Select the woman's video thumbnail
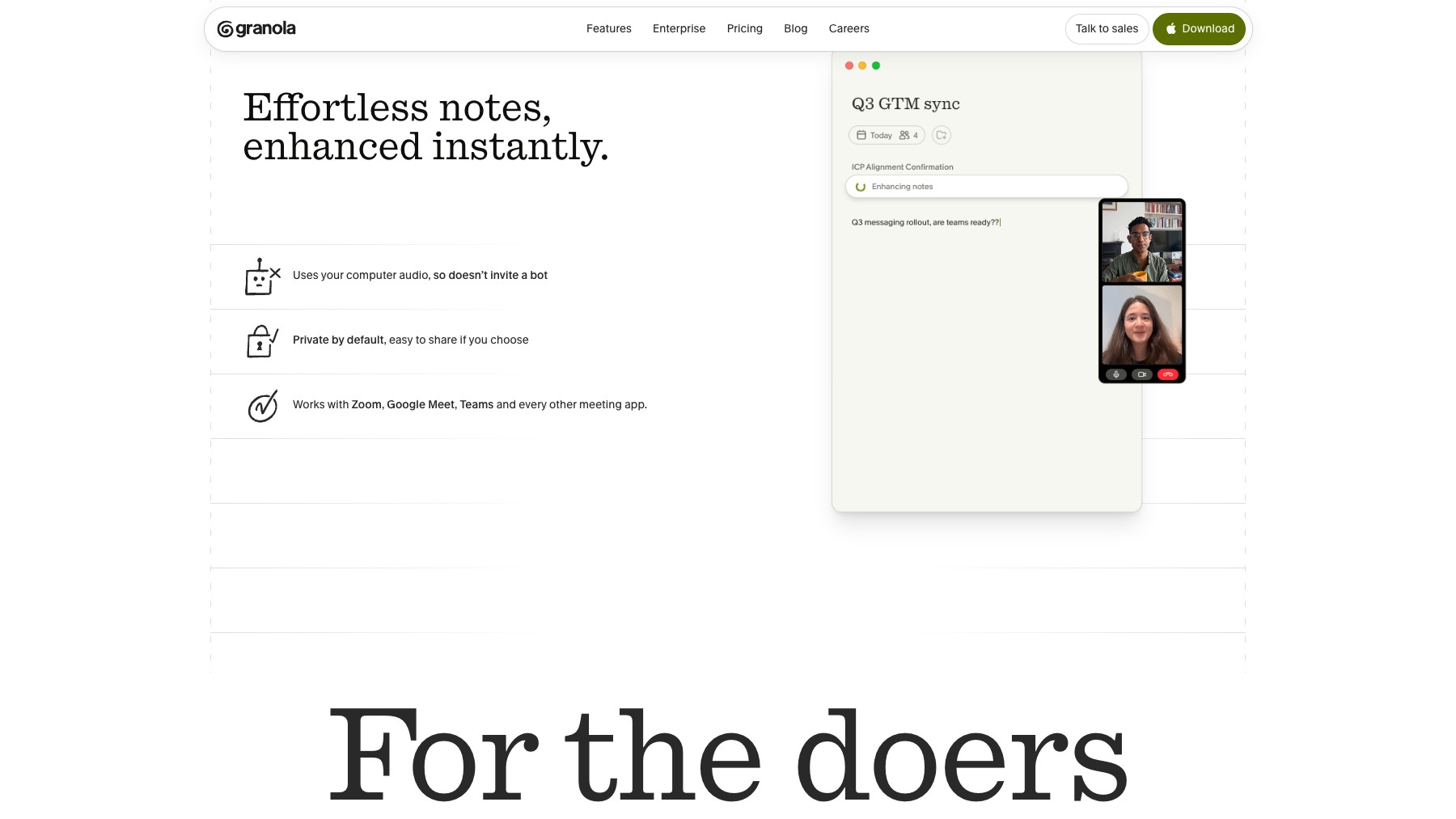Image resolution: width=1456 pixels, height=819 pixels. (1141, 325)
